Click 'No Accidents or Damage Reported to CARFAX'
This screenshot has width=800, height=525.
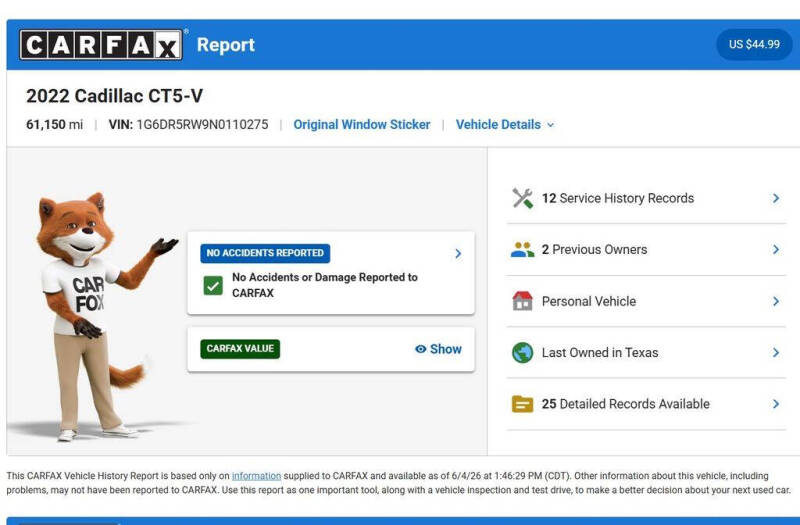tap(325, 285)
